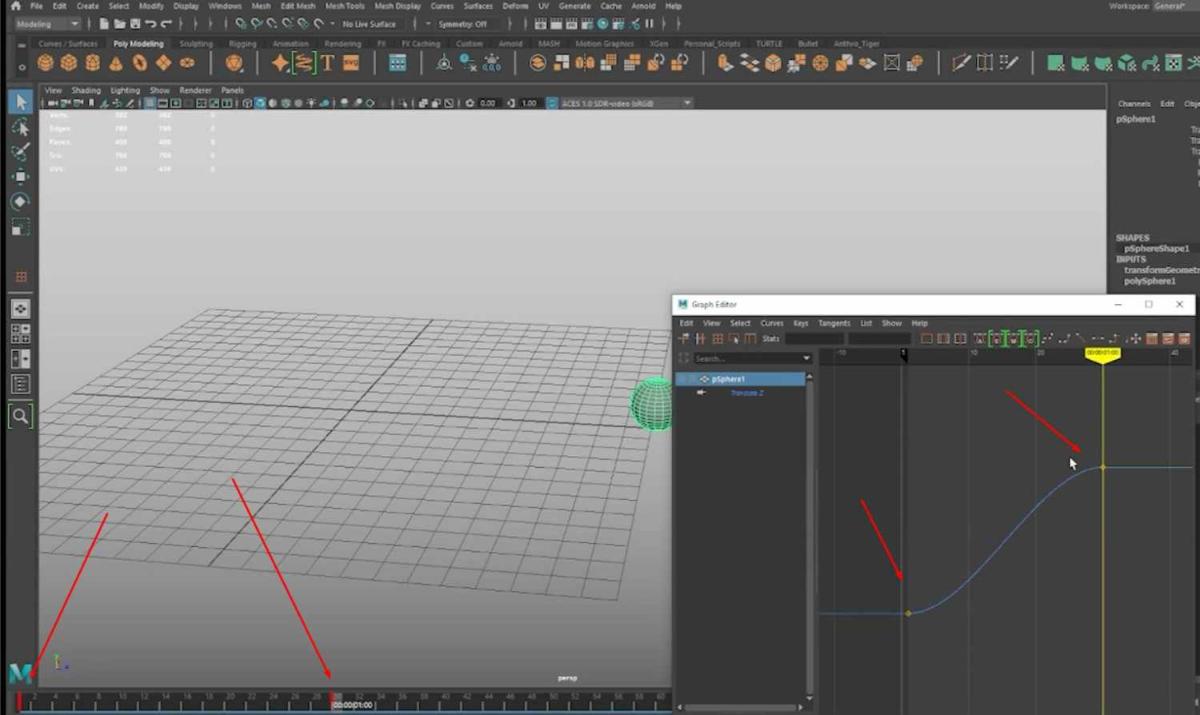Click Translate Z curve entry
This screenshot has width=1200, height=715.
pyautogui.click(x=747, y=393)
